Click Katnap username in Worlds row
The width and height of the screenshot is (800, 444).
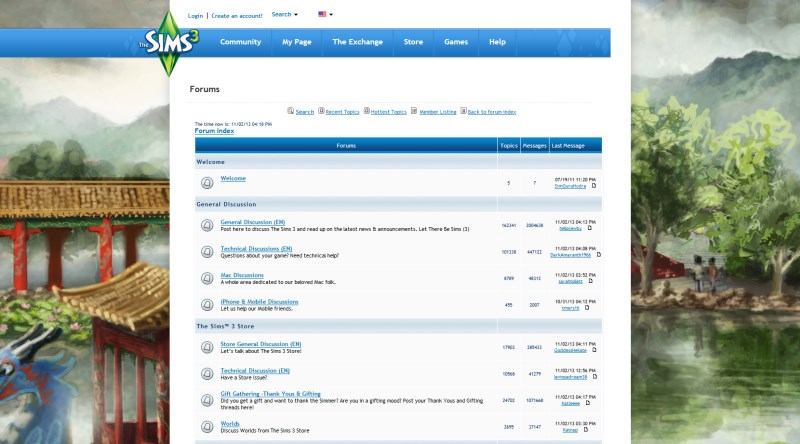pyautogui.click(x=570, y=430)
